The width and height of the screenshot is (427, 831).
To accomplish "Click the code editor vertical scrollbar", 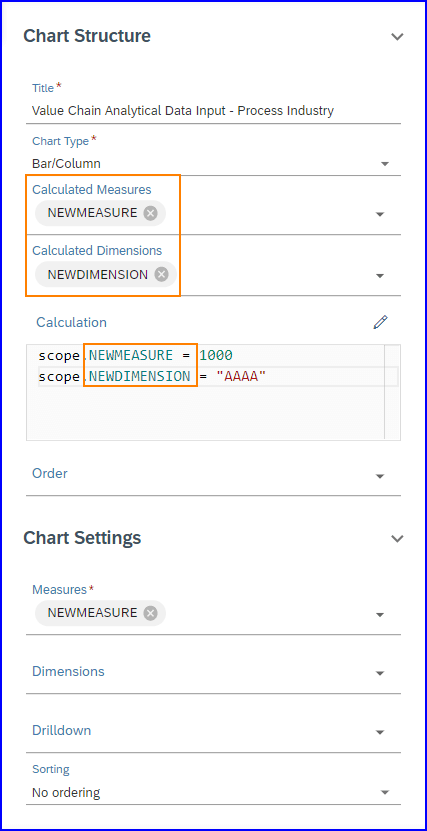I will 392,392.
